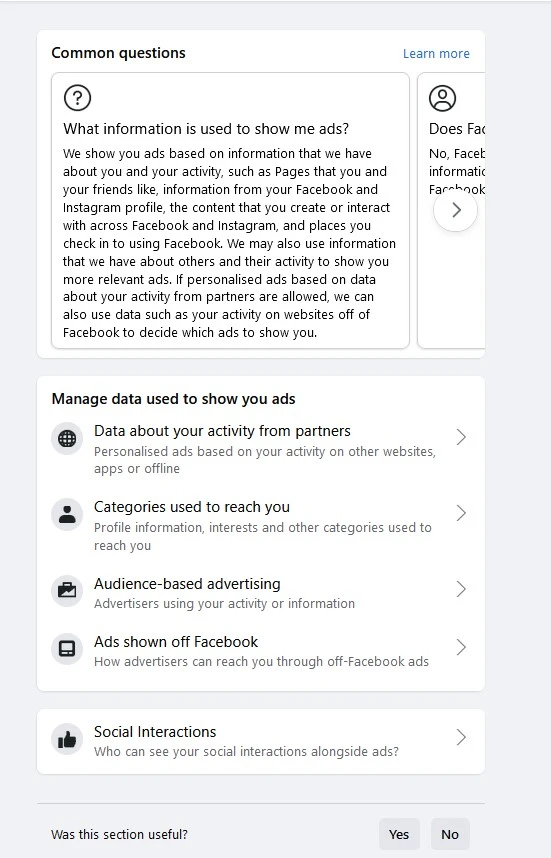Open the Learn more link
Viewport: 551px width, 858px height.
point(436,54)
